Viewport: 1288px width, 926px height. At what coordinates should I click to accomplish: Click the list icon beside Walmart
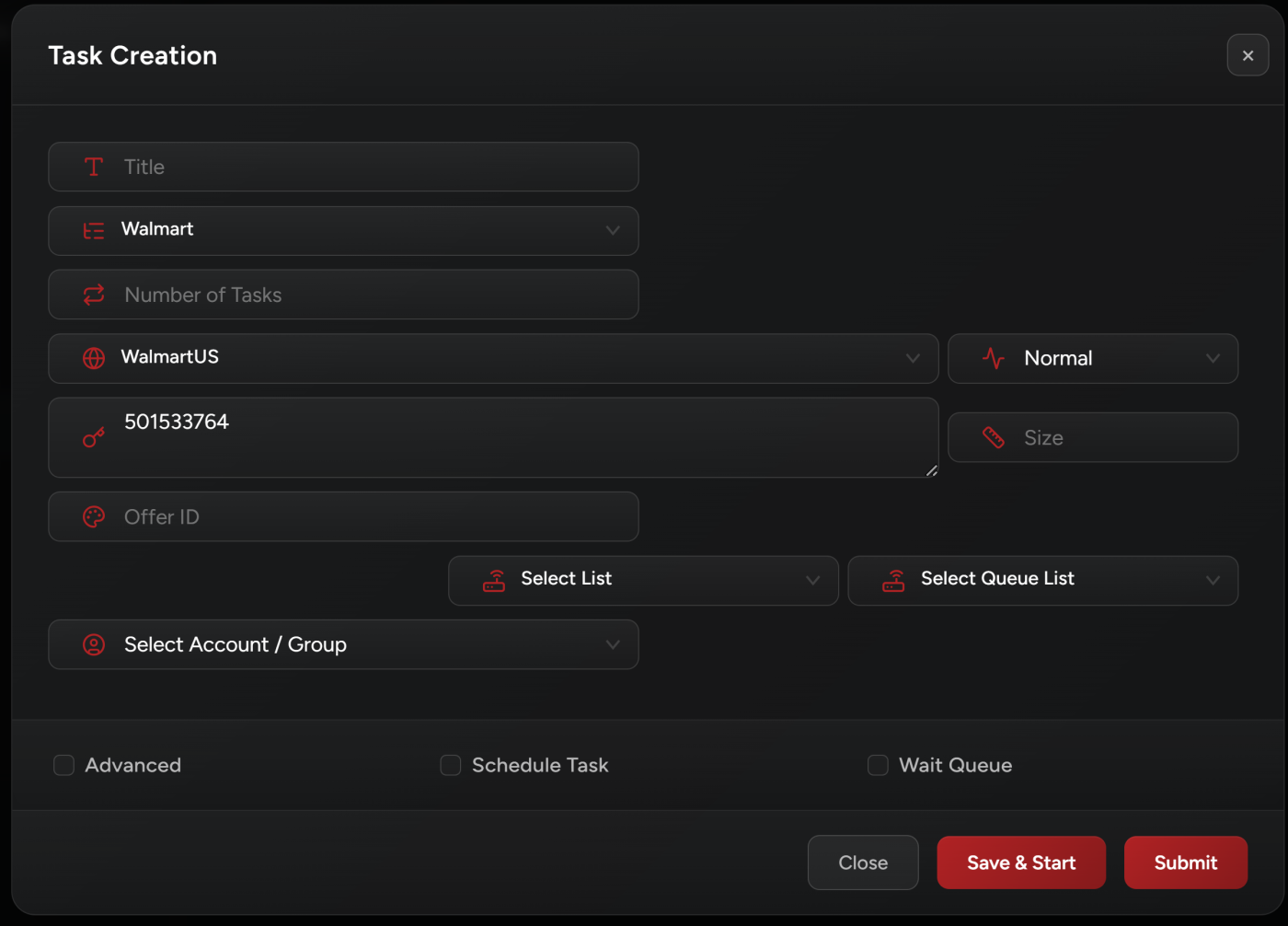(94, 230)
